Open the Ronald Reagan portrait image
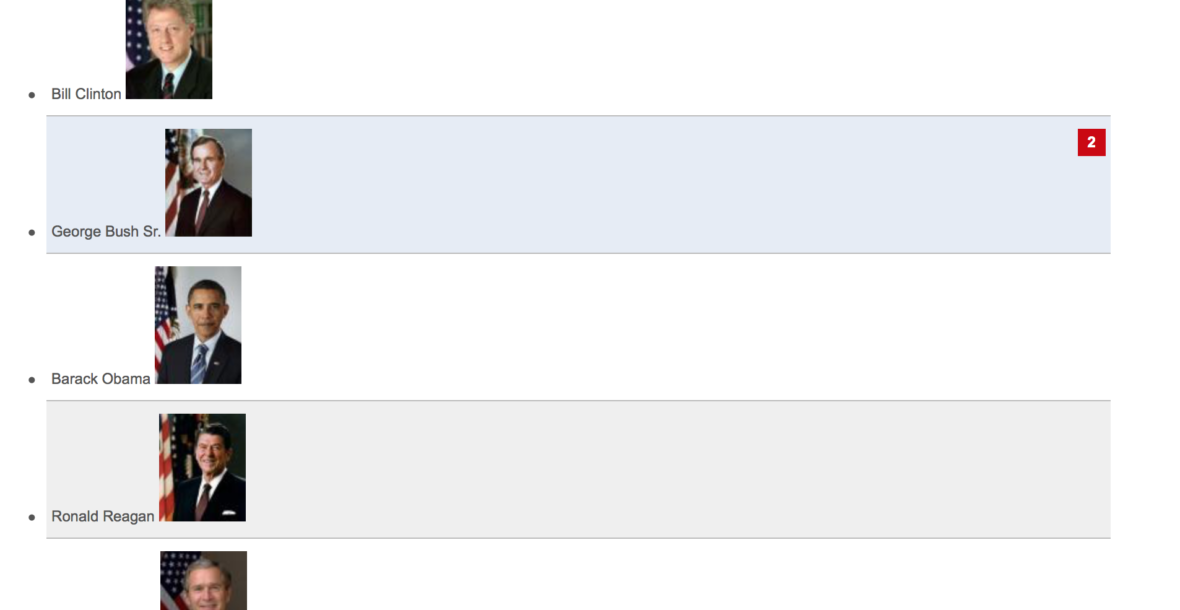The width and height of the screenshot is (1180, 610). click(x=202, y=467)
